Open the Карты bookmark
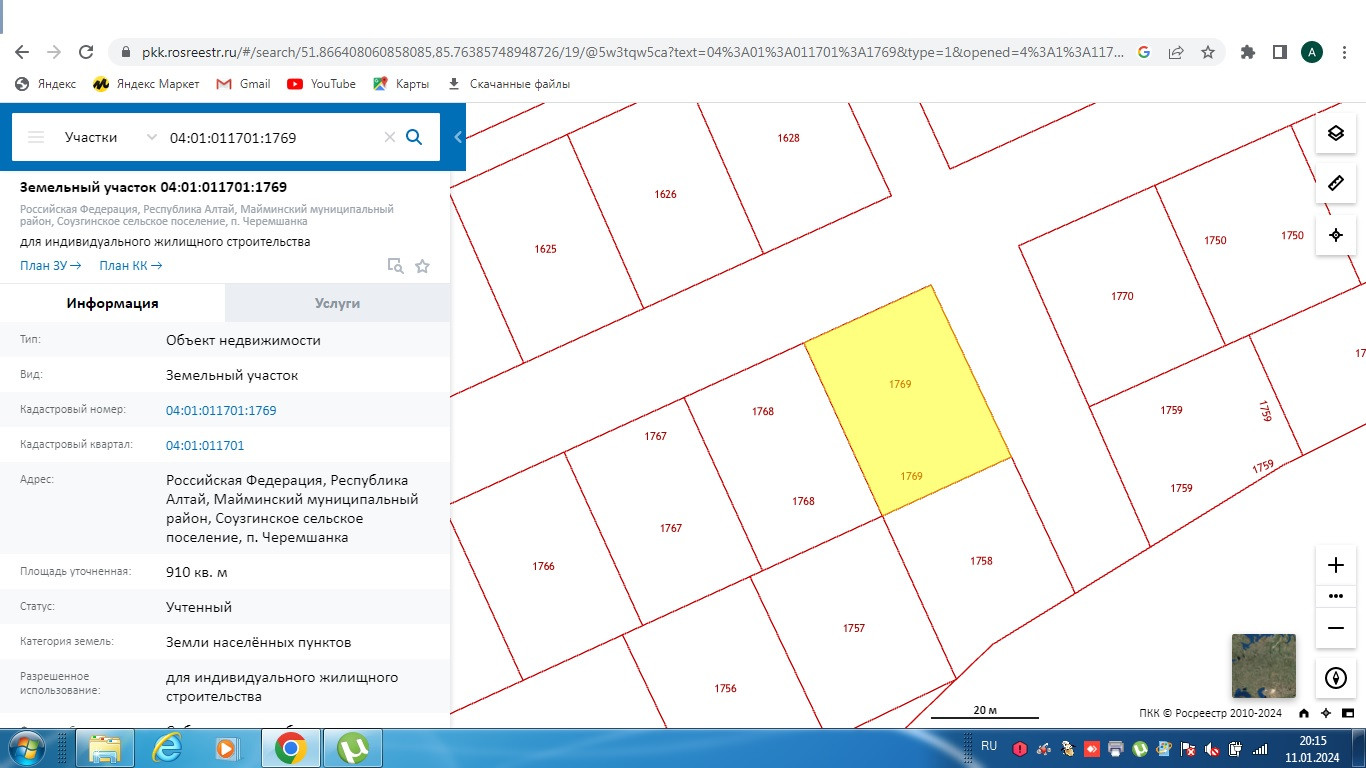Image resolution: width=1366 pixels, height=768 pixels. (x=401, y=84)
